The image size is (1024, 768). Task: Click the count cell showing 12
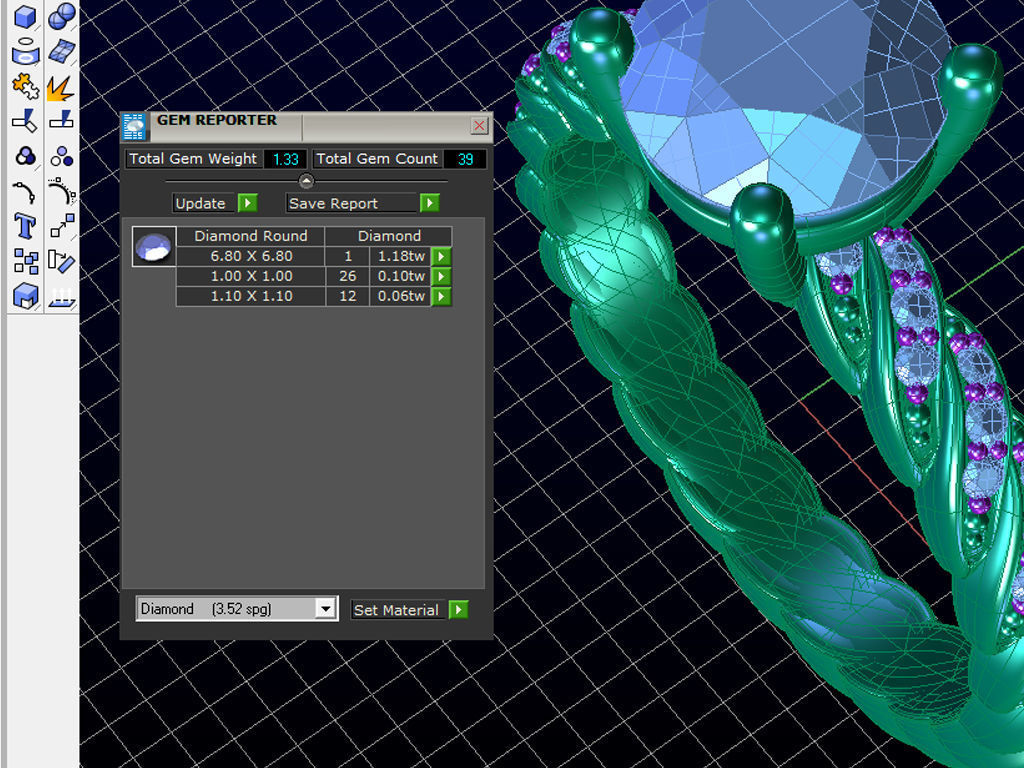tap(347, 296)
